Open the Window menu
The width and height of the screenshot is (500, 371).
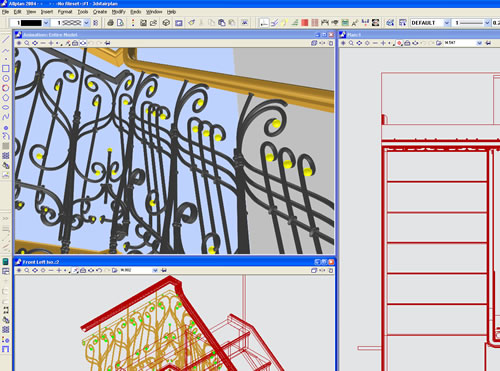(154, 12)
